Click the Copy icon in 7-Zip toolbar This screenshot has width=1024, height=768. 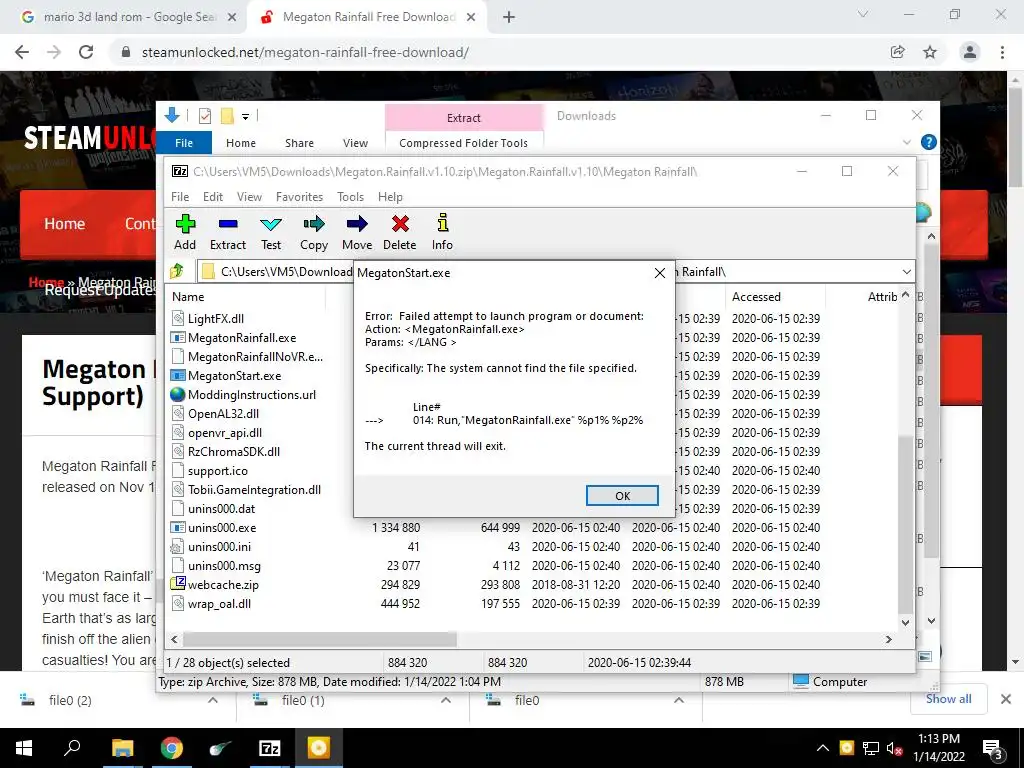pos(313,224)
